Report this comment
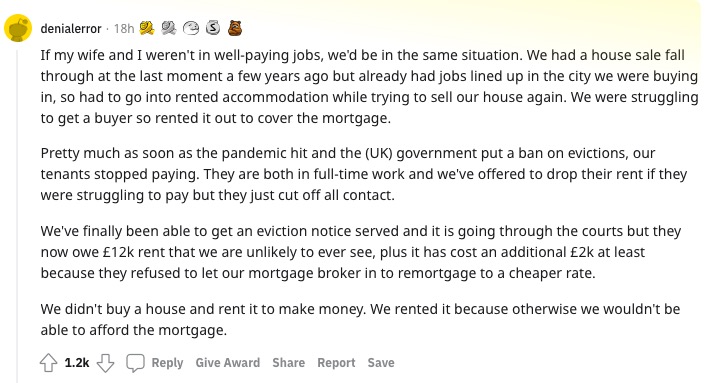The height and width of the screenshot is (383, 720). (336, 363)
